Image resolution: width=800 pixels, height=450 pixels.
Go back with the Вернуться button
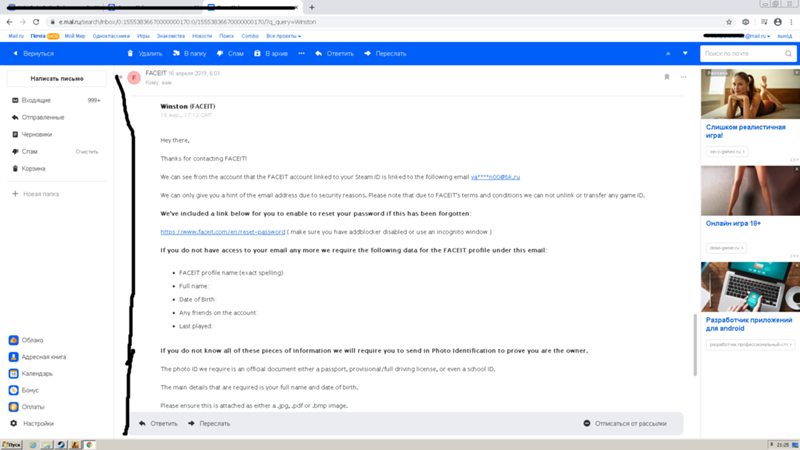point(33,54)
